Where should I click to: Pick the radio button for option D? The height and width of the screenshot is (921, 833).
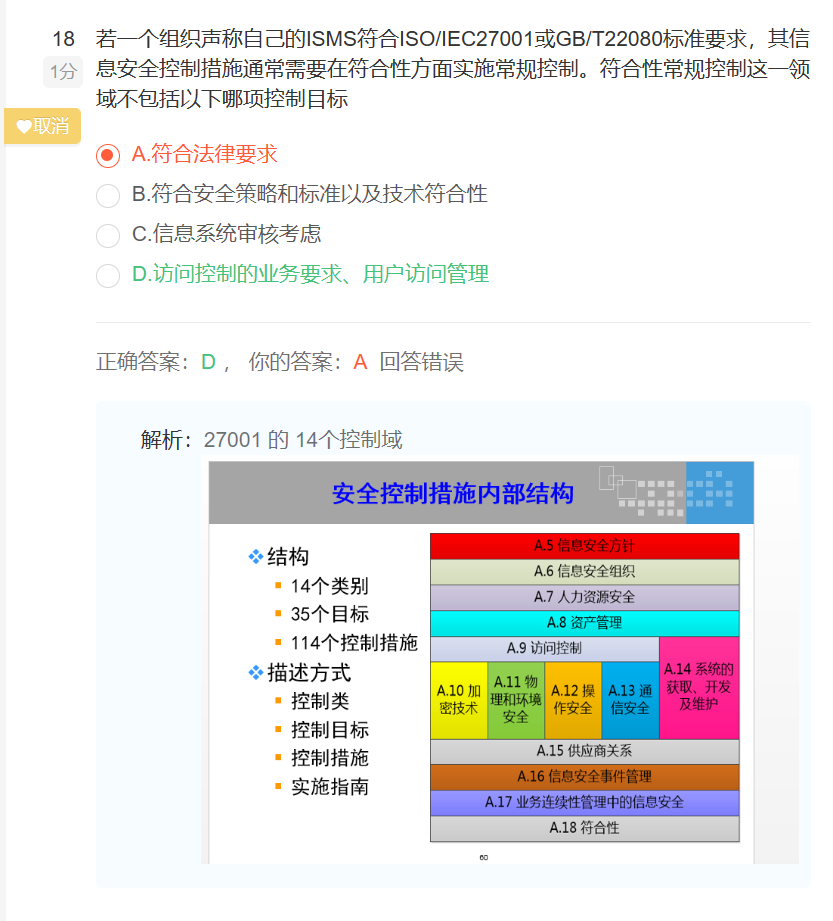(x=108, y=275)
